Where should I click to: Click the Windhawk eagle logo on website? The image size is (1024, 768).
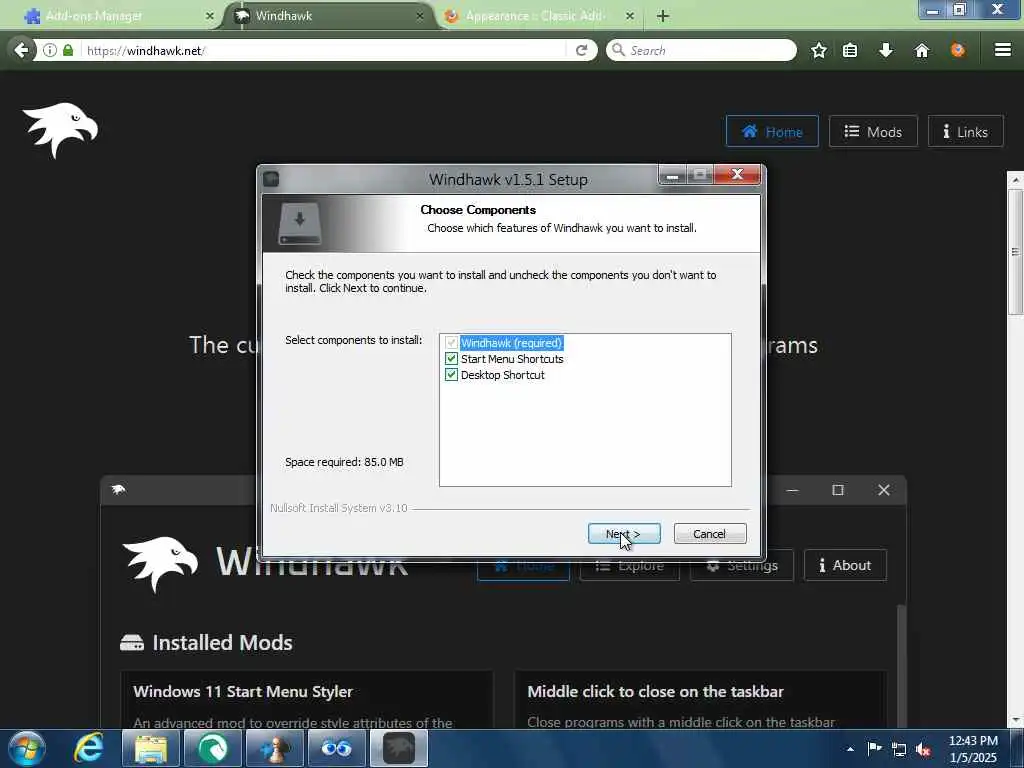(x=60, y=130)
